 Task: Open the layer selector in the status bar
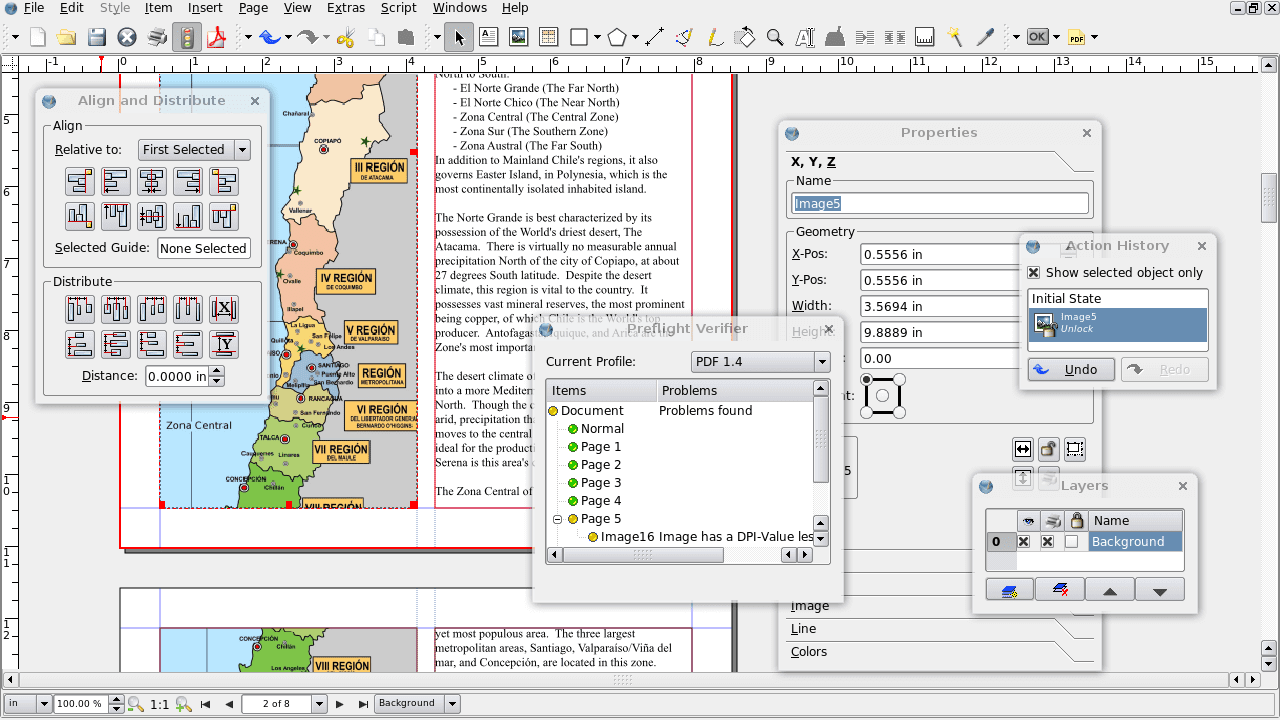416,703
